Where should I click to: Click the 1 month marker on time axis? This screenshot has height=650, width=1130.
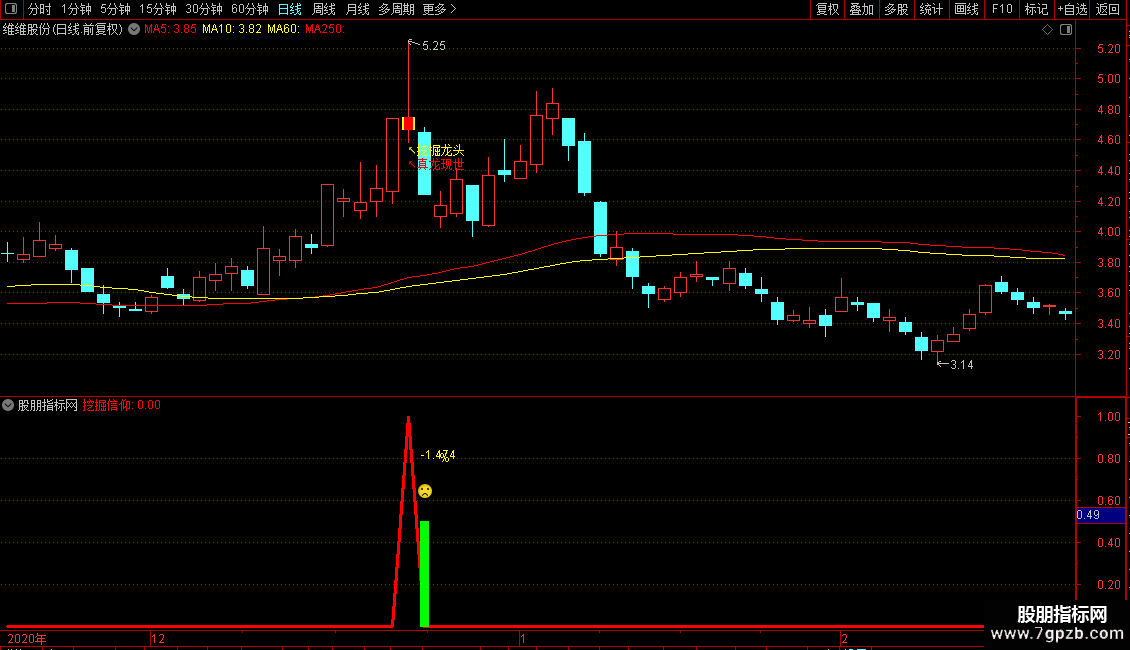point(522,638)
